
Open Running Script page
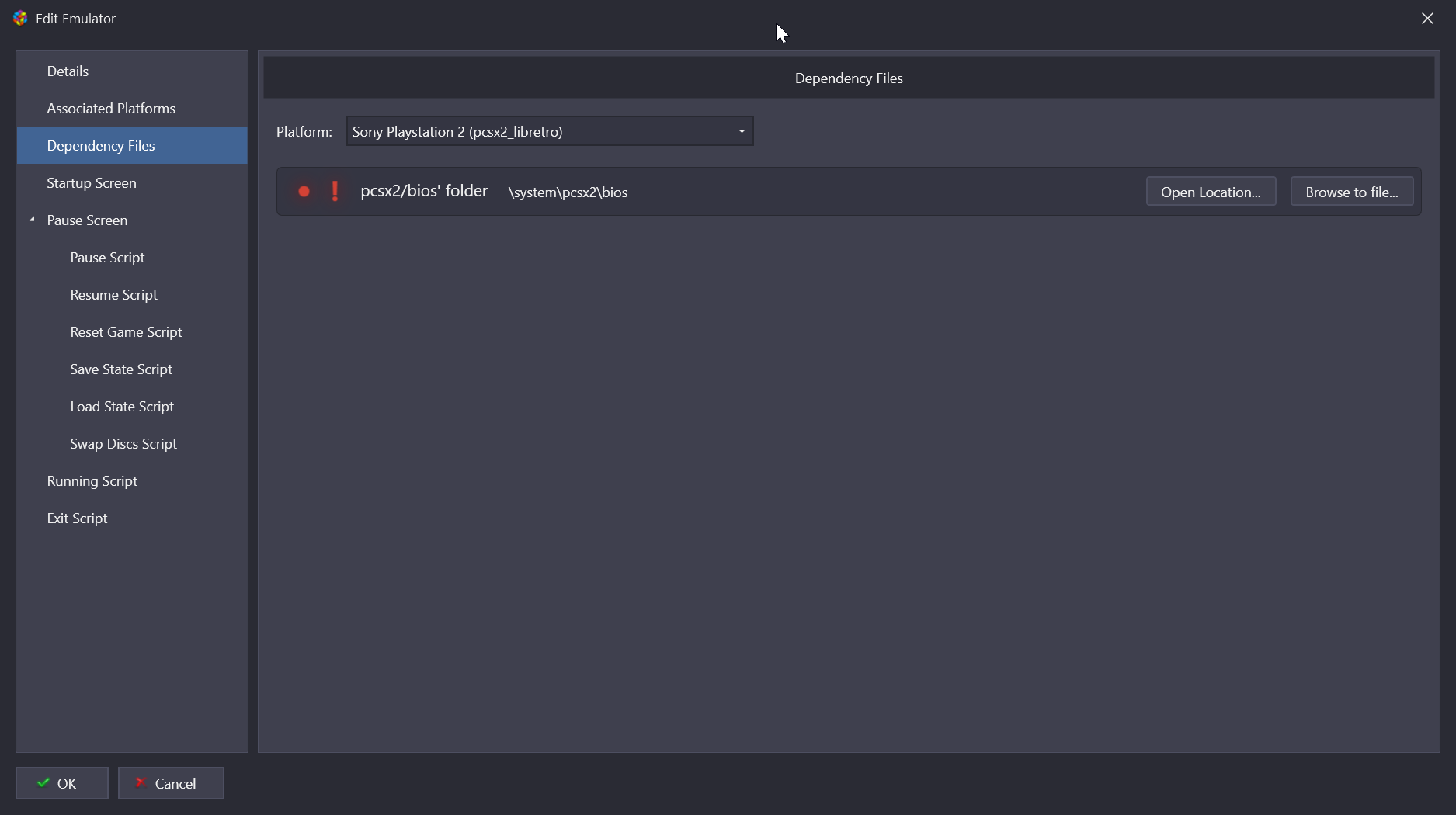point(132,480)
